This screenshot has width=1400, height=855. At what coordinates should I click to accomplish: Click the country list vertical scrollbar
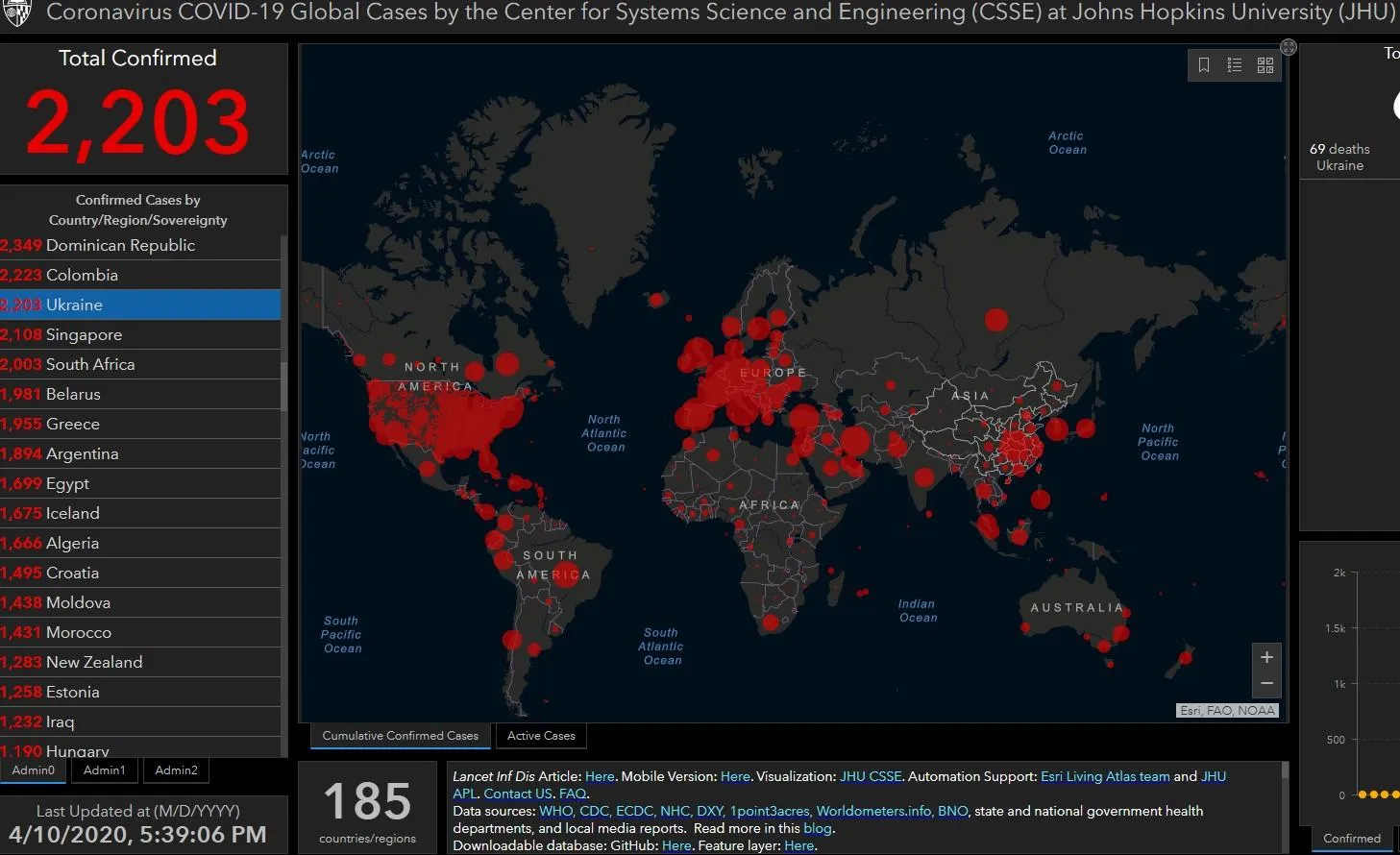tap(283, 384)
